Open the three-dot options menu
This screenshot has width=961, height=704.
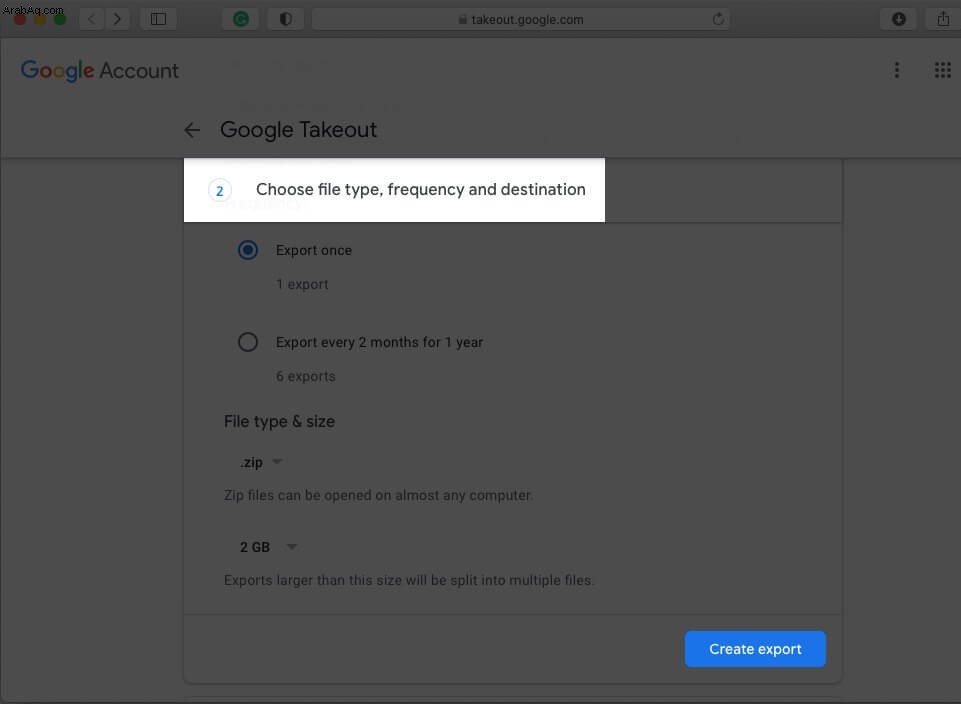(x=897, y=70)
